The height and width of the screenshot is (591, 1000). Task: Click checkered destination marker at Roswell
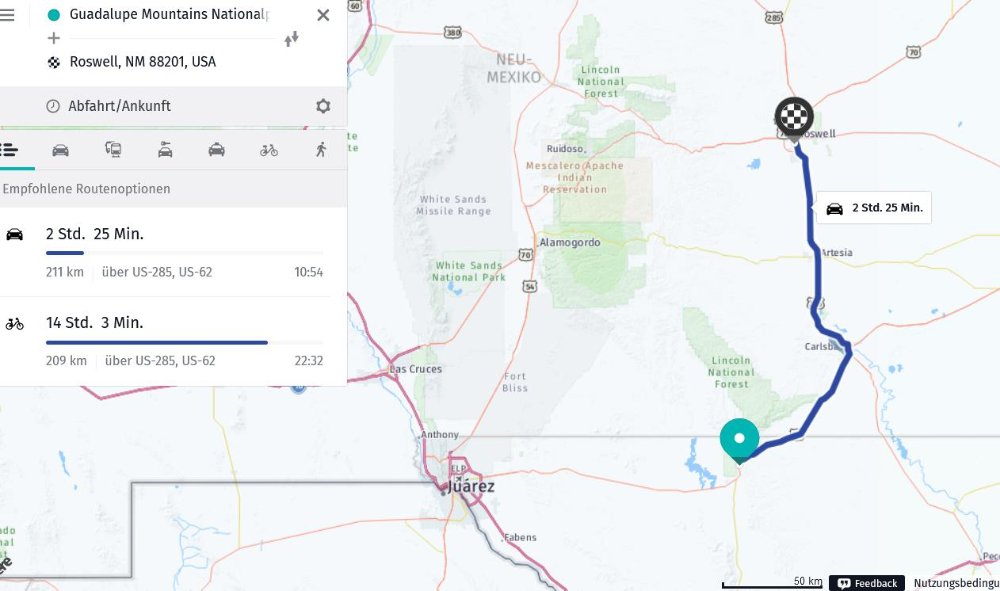pos(794,119)
